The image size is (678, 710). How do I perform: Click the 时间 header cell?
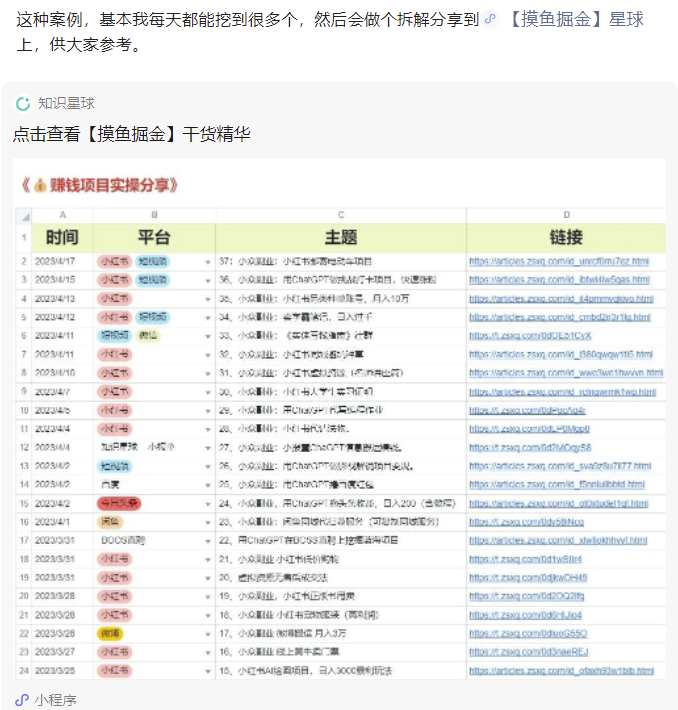click(63, 238)
